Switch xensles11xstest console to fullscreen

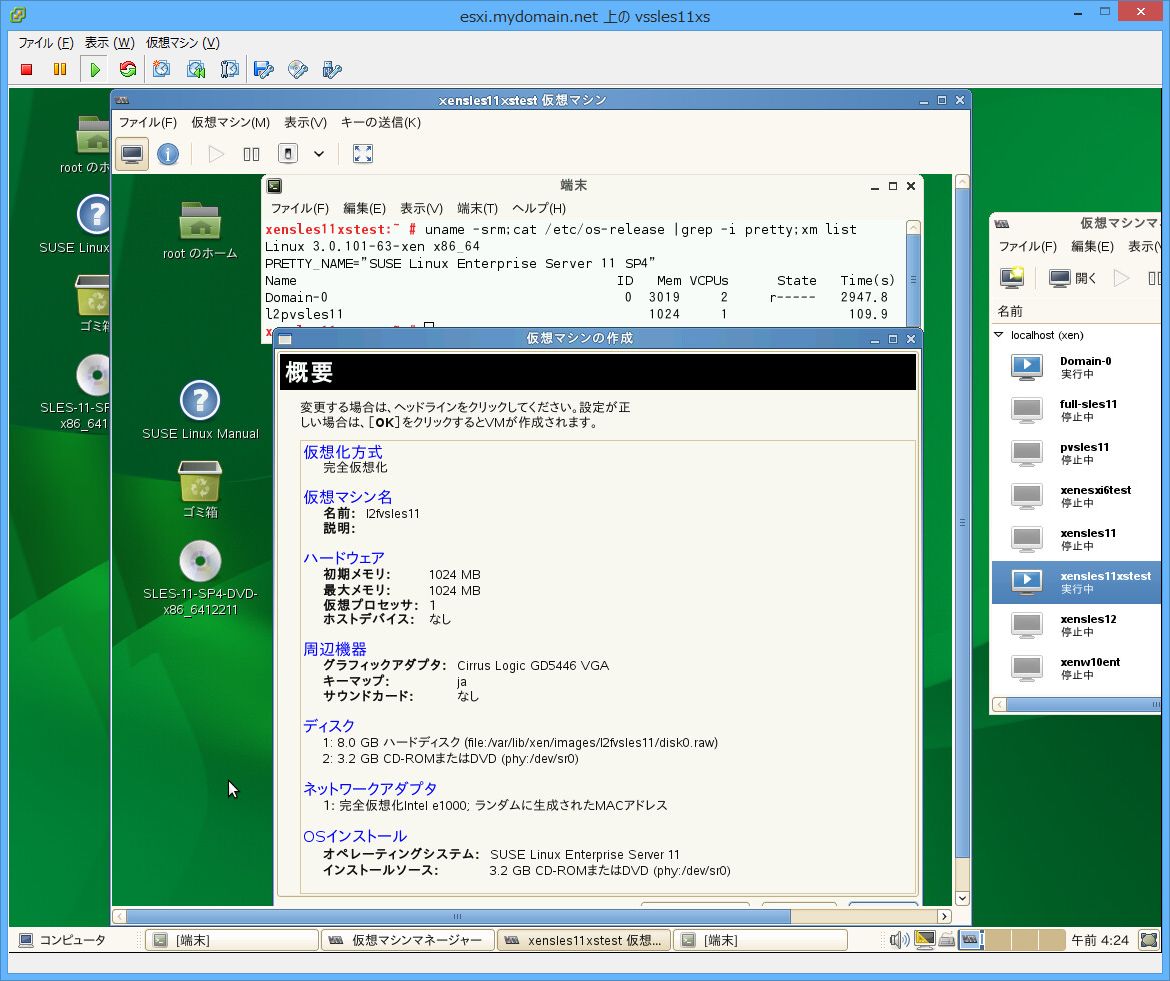click(363, 154)
